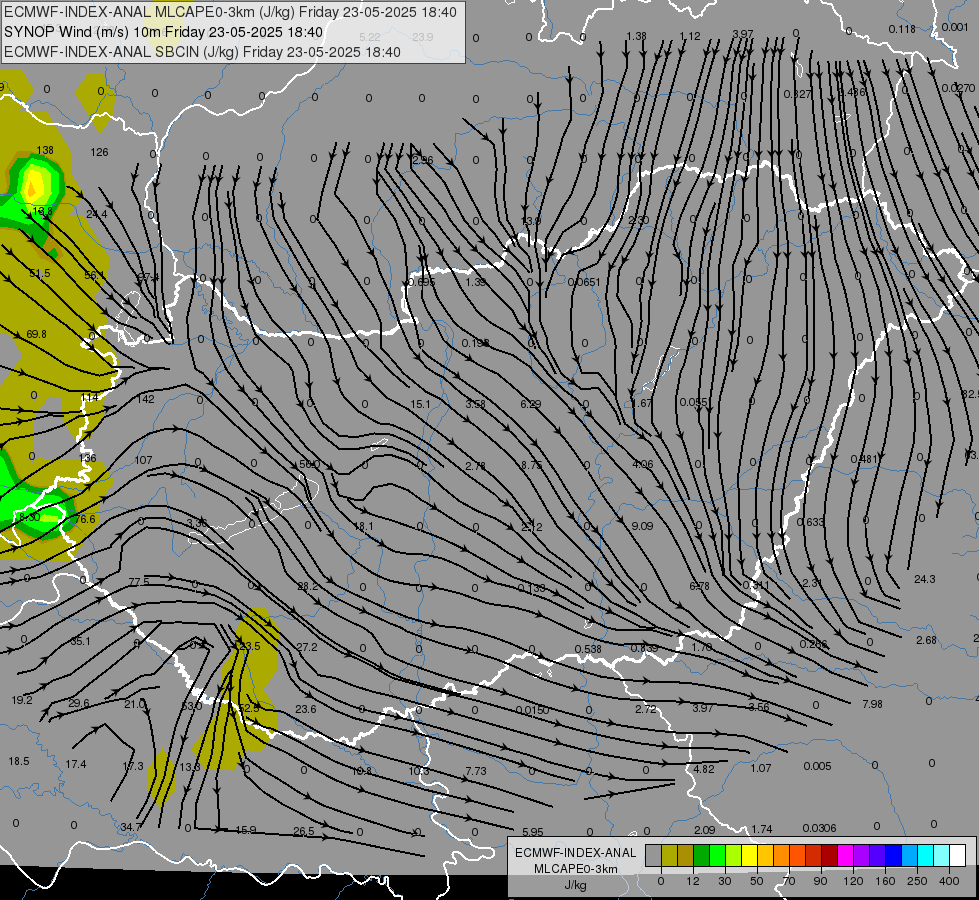
Task: Click the legend tick label 250
Action: pyautogui.click(x=917, y=881)
